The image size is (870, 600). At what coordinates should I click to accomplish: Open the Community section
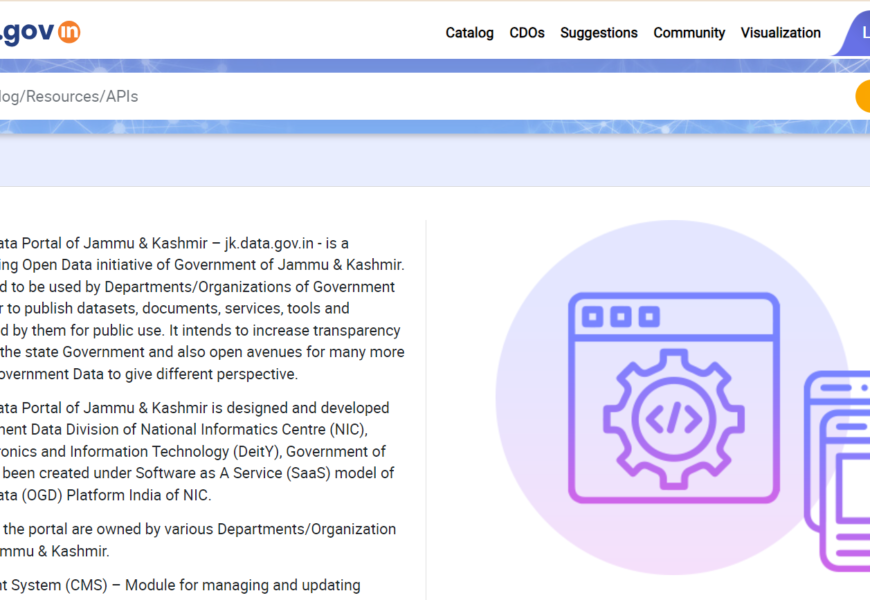(x=689, y=33)
